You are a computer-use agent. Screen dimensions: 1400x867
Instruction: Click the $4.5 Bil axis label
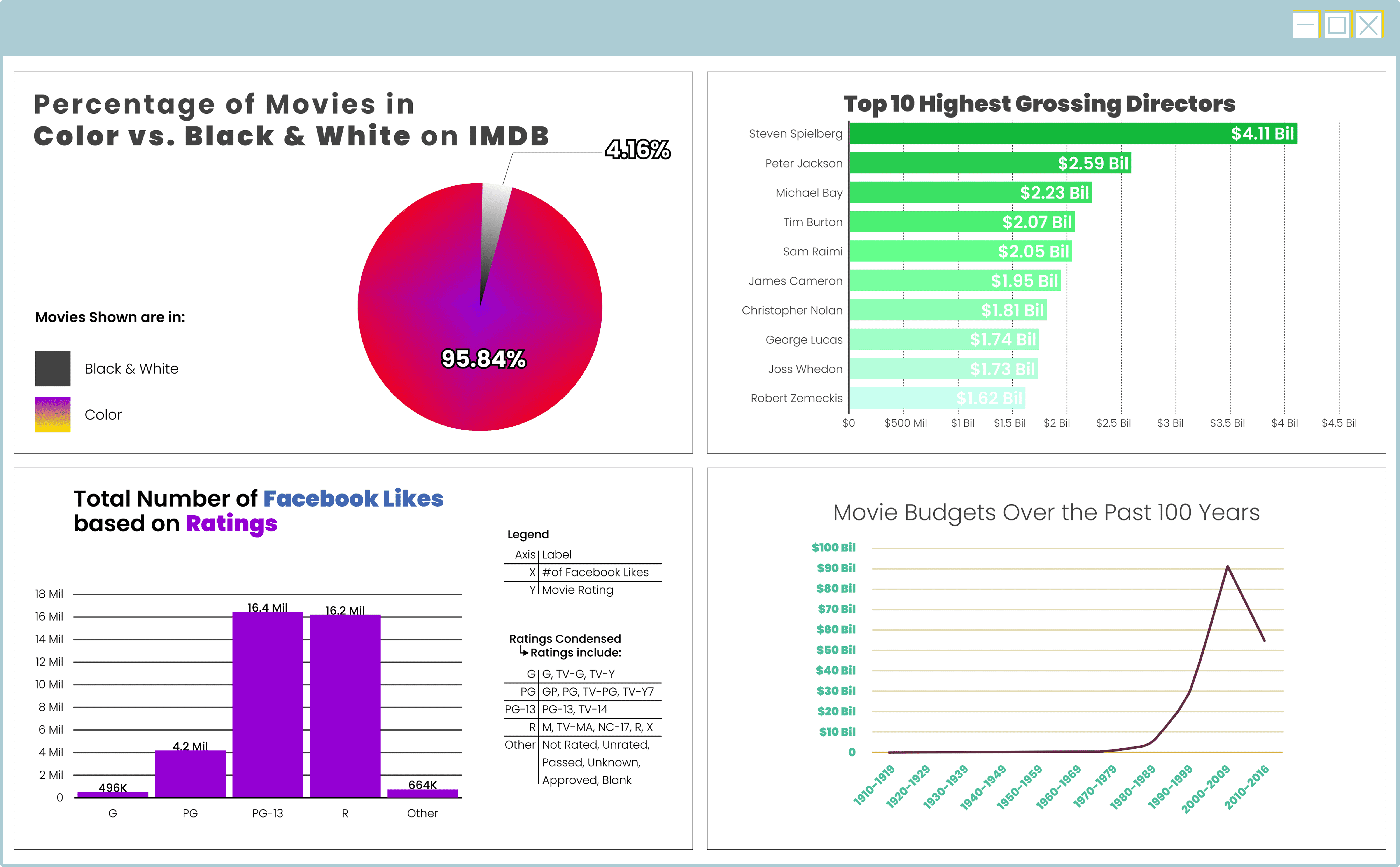[1339, 423]
